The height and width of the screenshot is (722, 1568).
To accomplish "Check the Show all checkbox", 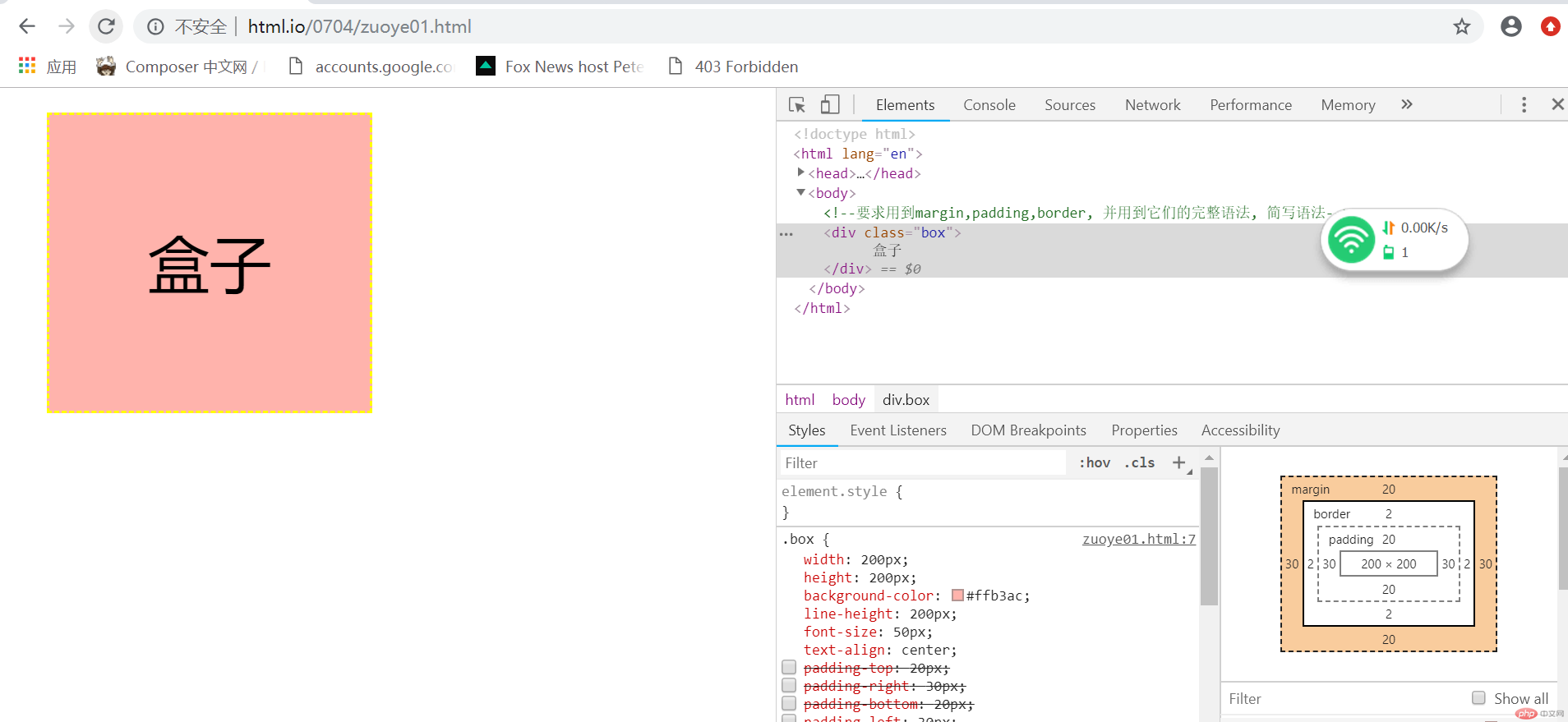I will click(x=1478, y=697).
